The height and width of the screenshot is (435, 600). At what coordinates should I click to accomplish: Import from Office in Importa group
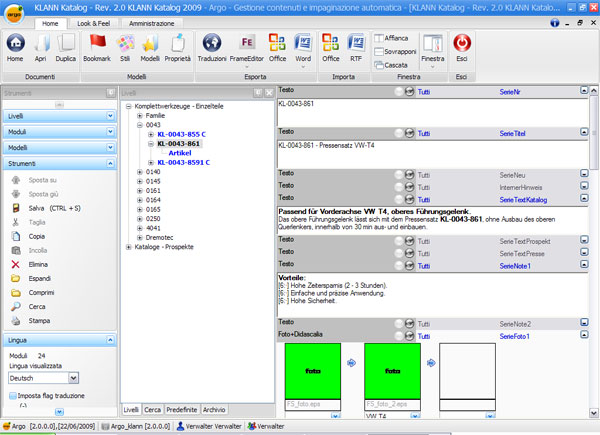click(331, 43)
